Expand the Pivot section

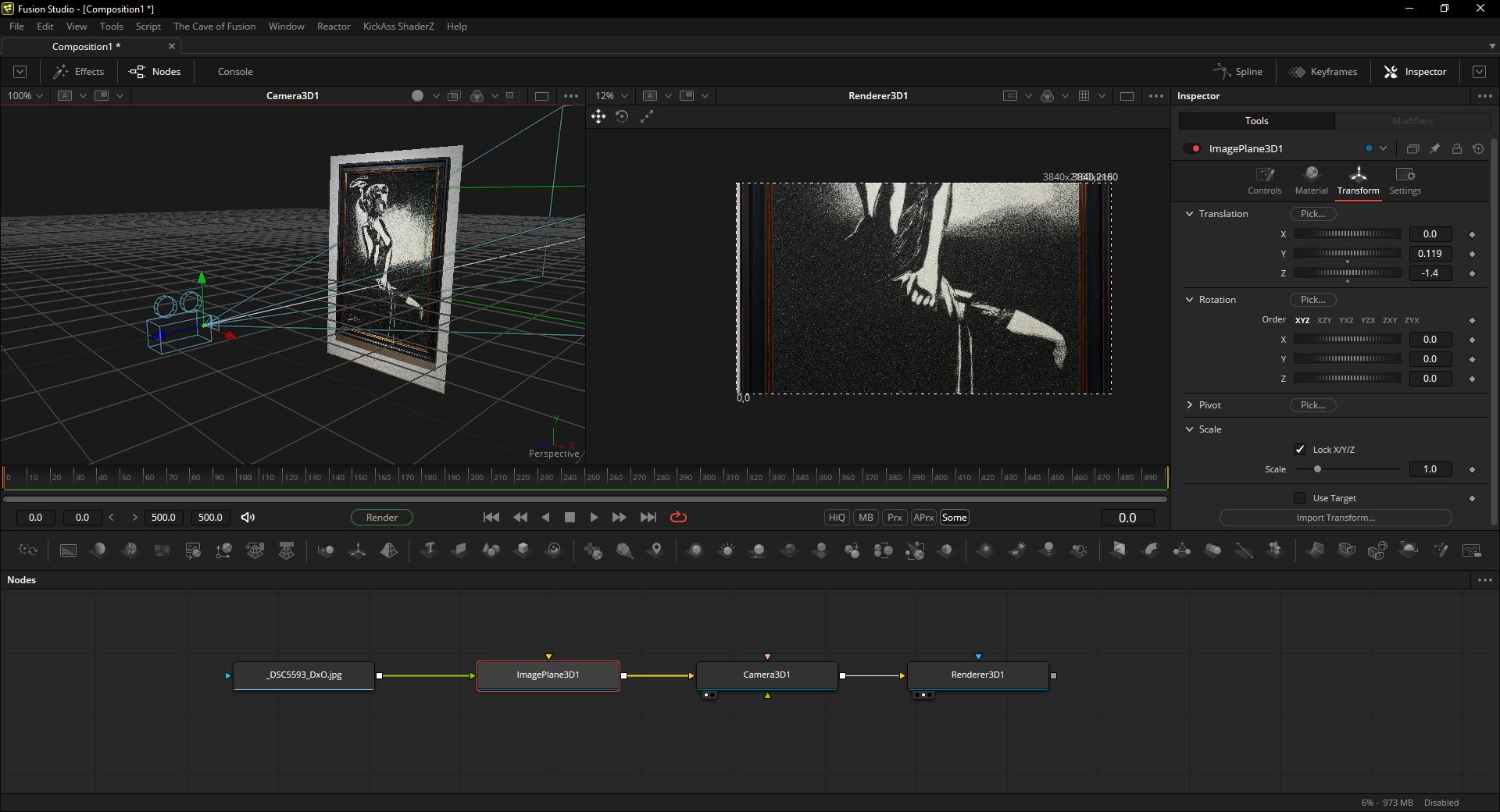point(1189,404)
